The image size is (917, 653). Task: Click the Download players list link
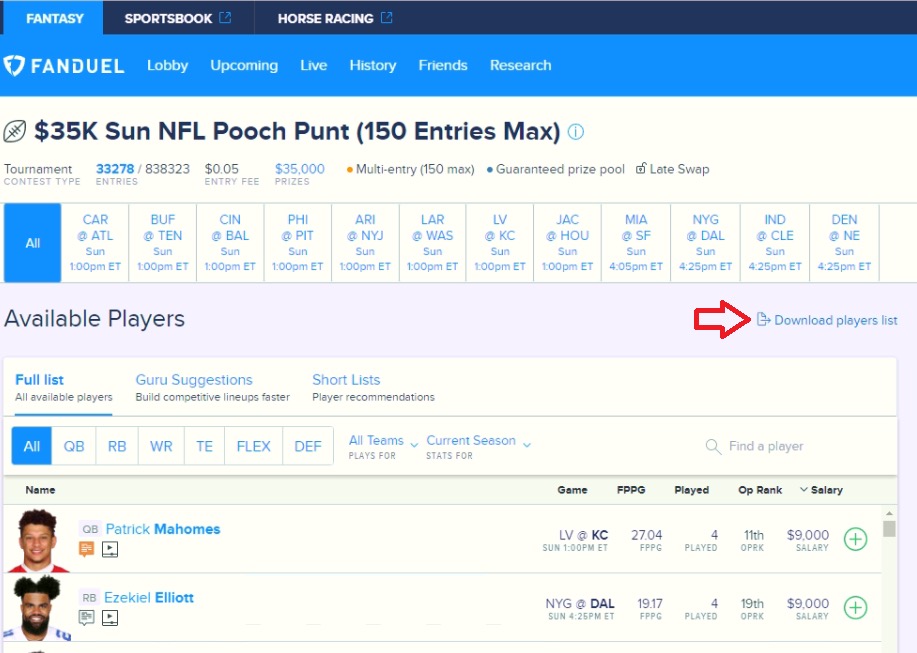tap(828, 320)
